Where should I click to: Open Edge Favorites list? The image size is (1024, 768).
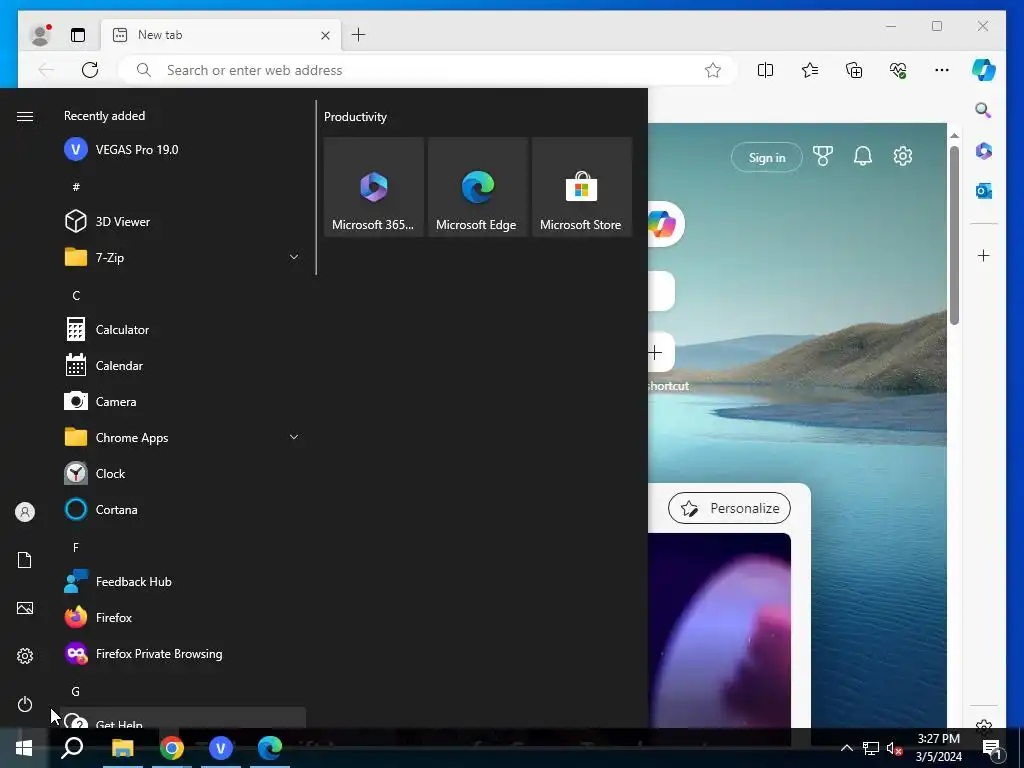tap(810, 70)
